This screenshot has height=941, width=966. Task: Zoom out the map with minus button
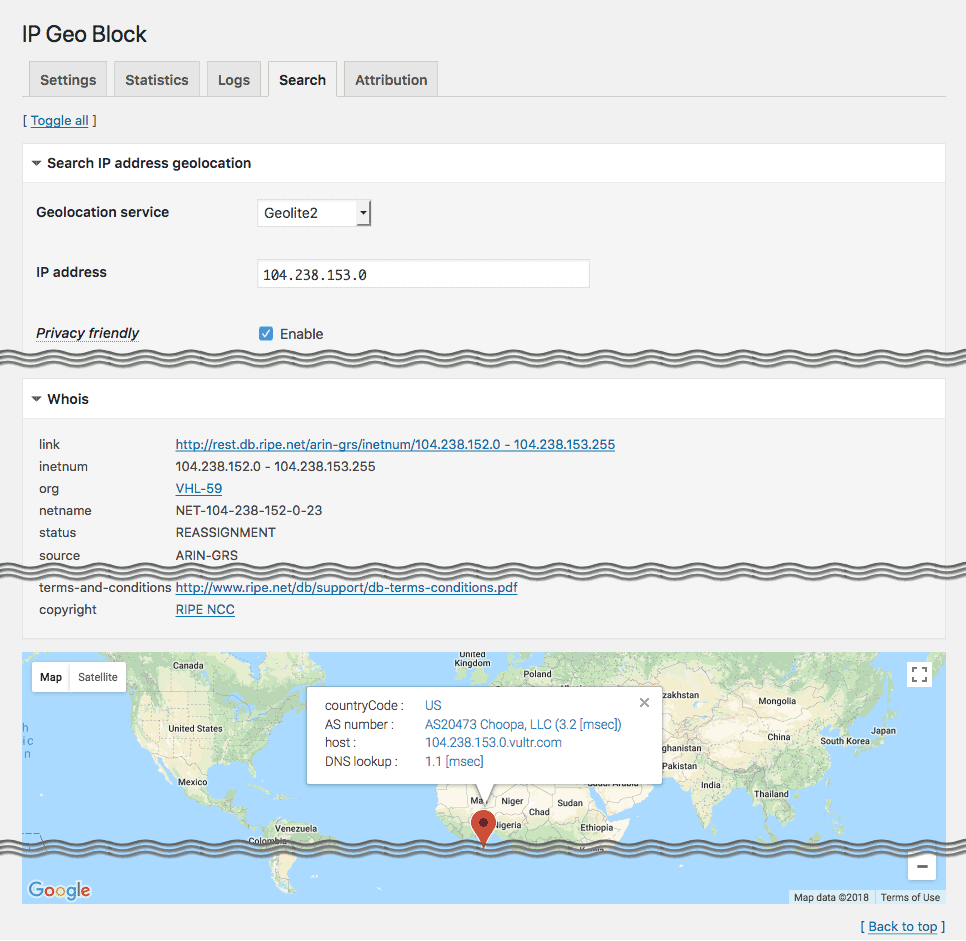click(x=921, y=867)
